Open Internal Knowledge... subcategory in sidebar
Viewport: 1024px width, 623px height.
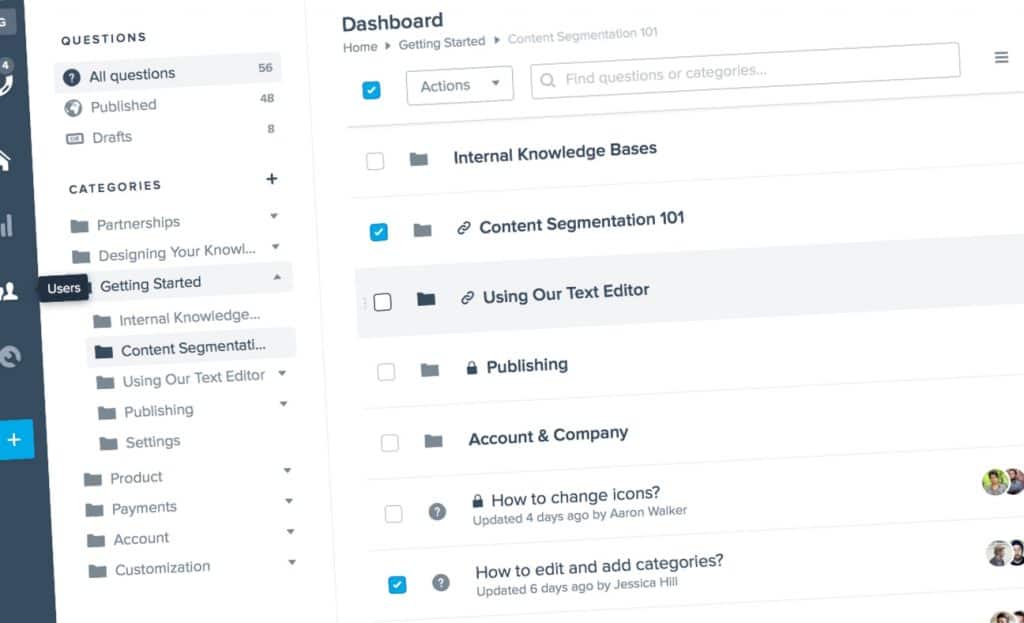click(190, 317)
